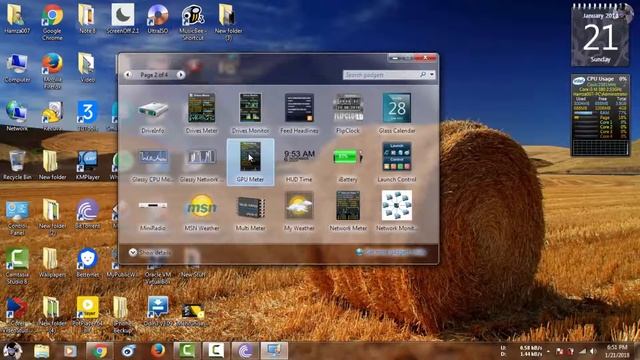
Task: Click the calendar gadget showing 21
Action: (x=600, y=36)
